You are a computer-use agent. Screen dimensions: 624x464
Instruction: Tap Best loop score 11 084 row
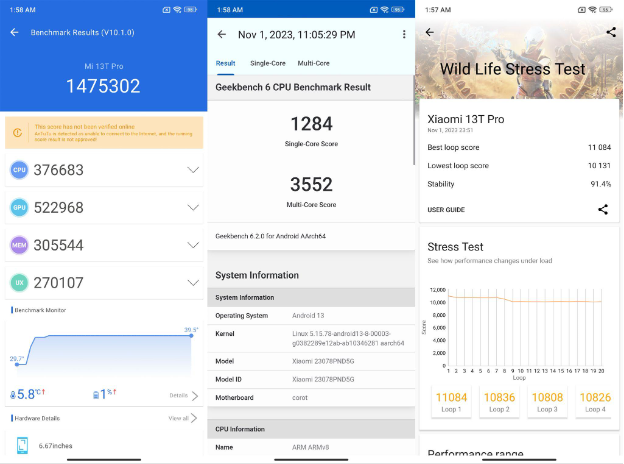519,147
